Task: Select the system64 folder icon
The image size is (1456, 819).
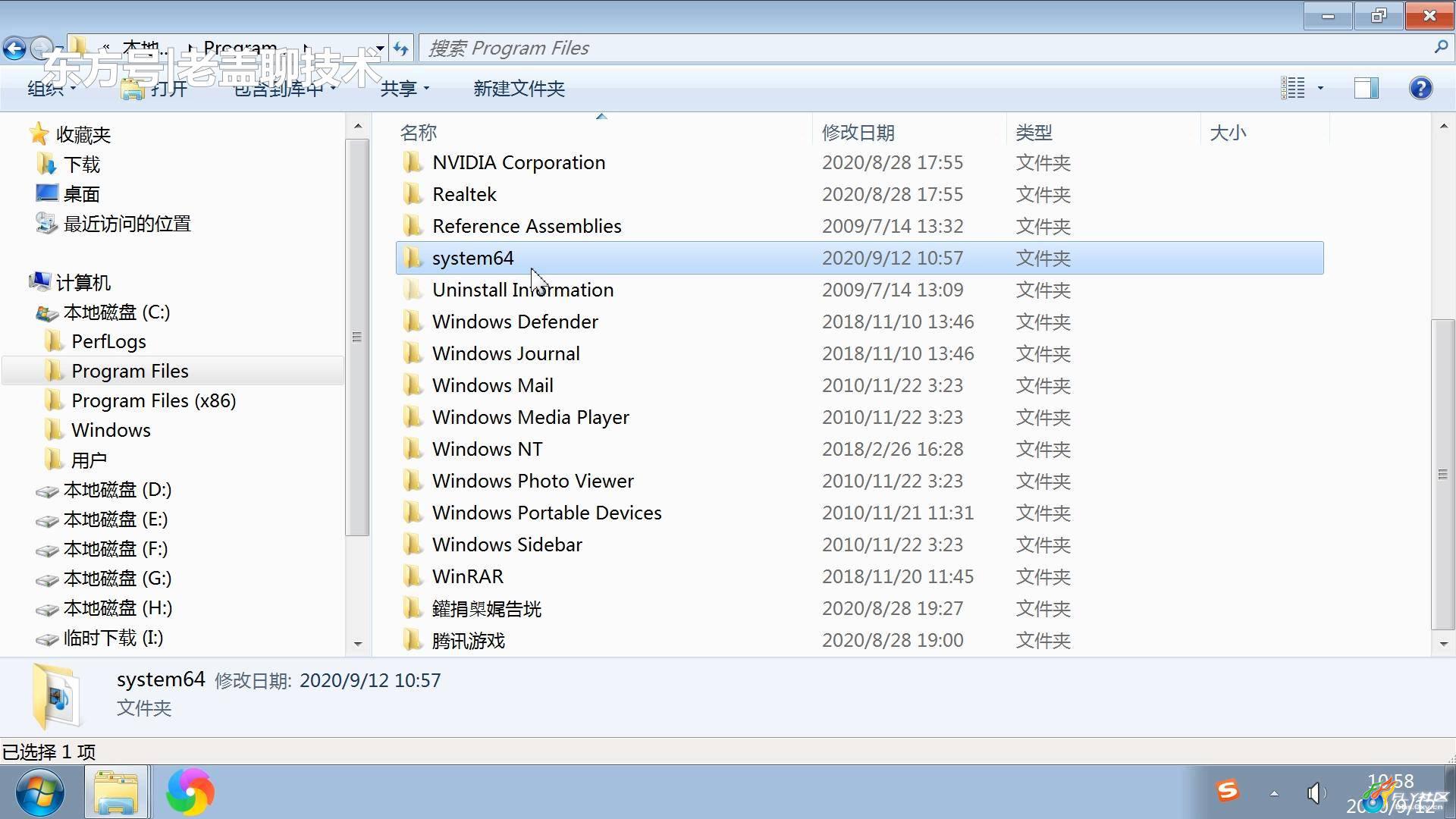Action: pos(413,258)
